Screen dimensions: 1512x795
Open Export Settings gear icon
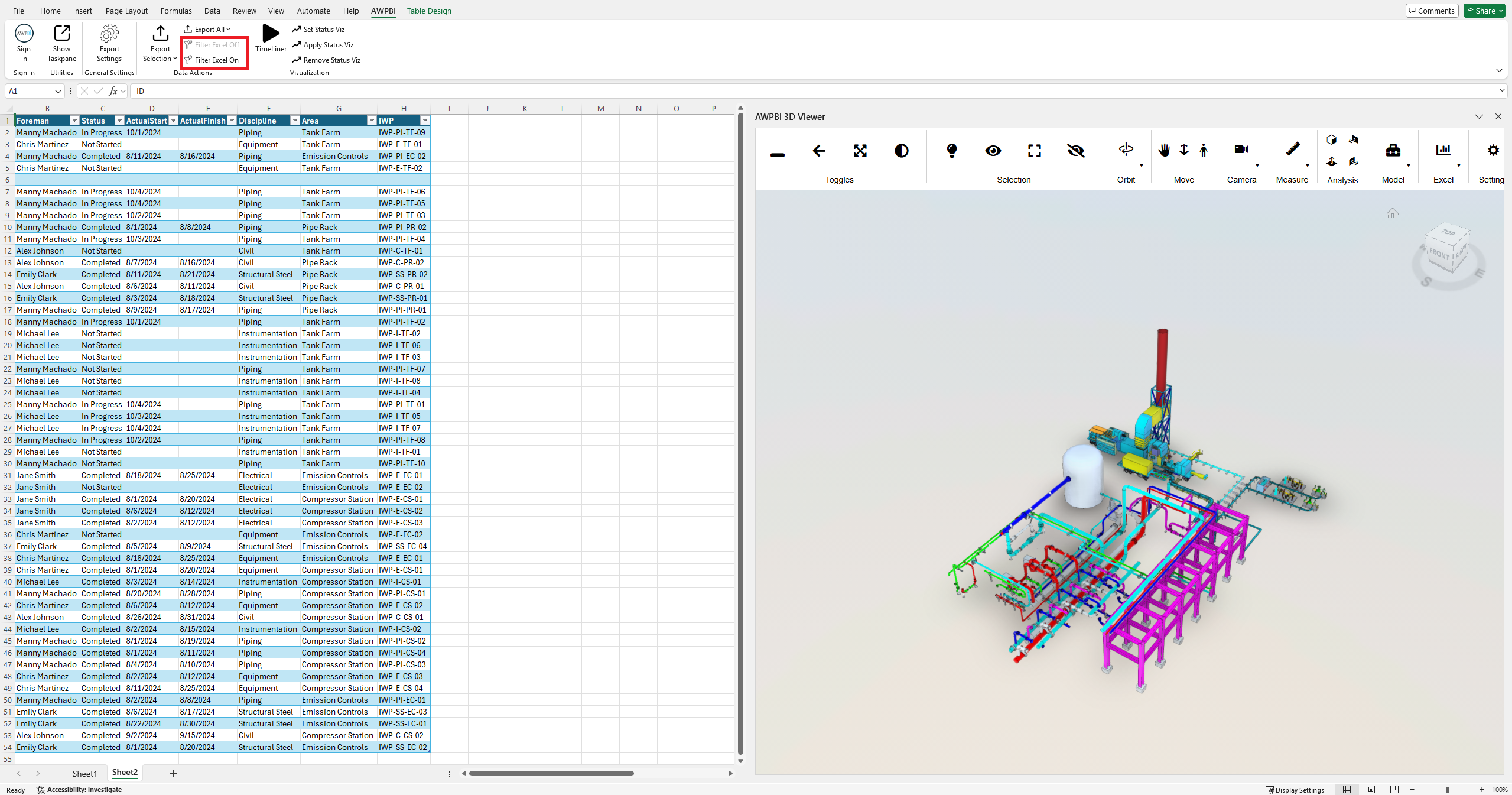(109, 33)
